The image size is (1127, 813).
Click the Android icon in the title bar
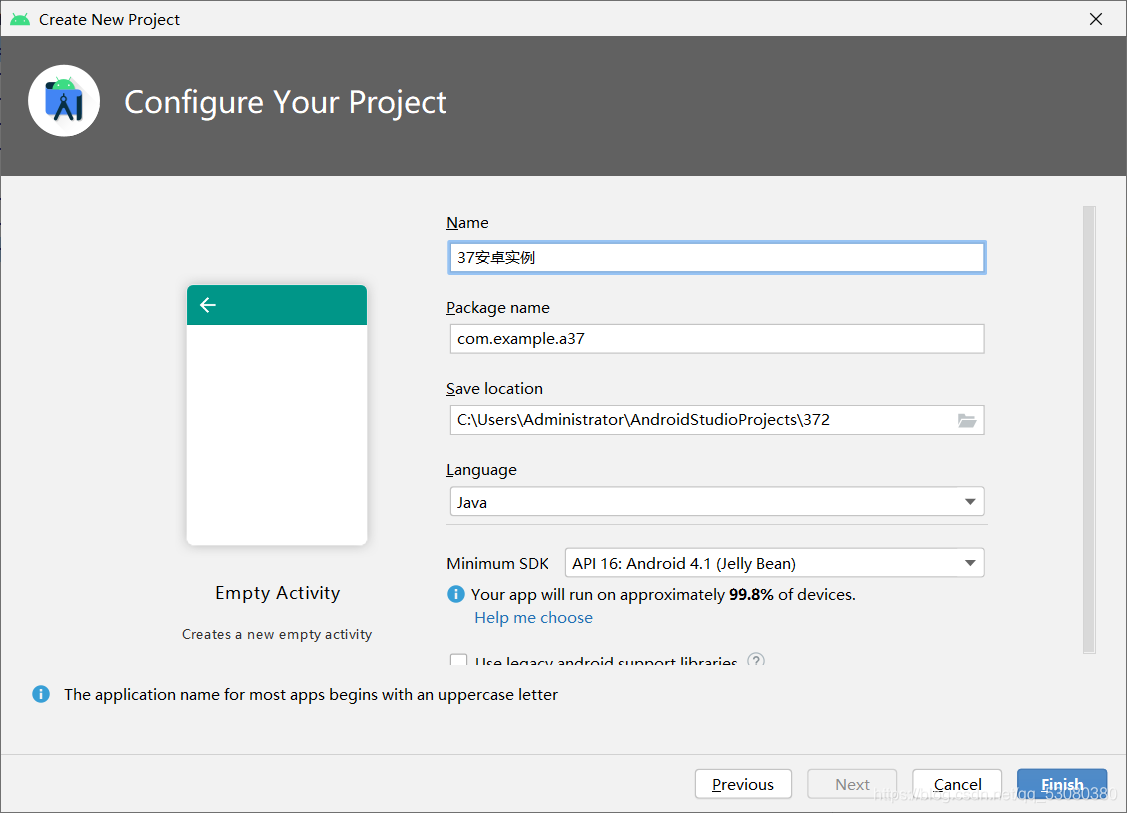[20, 19]
